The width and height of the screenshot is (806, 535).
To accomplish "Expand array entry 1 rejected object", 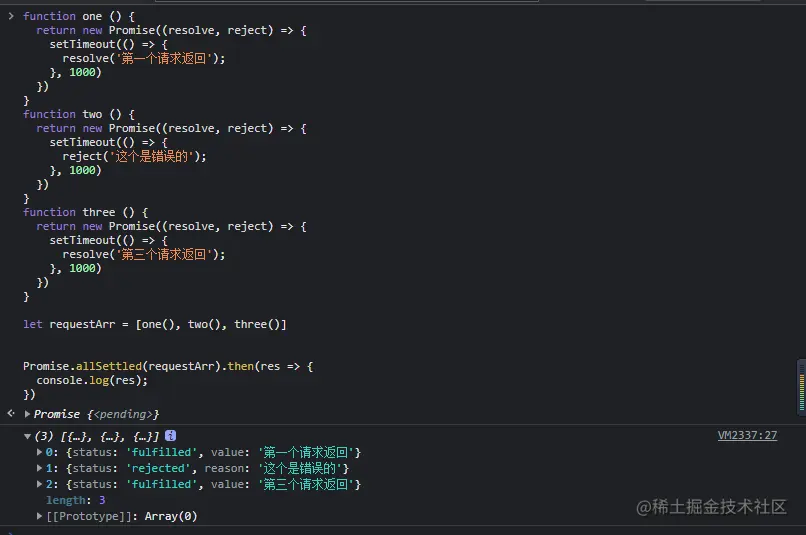I will [39, 468].
